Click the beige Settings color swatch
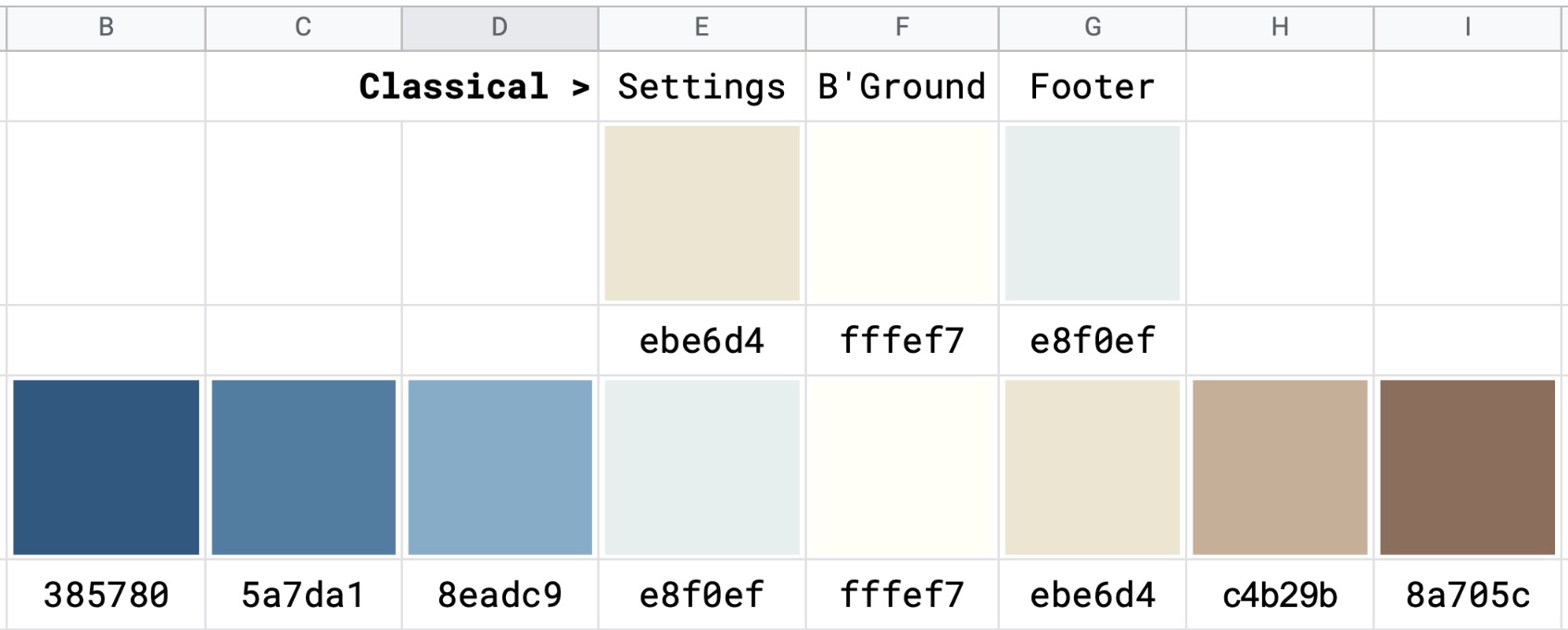Image resolution: width=1568 pixels, height=630 pixels. [x=702, y=213]
